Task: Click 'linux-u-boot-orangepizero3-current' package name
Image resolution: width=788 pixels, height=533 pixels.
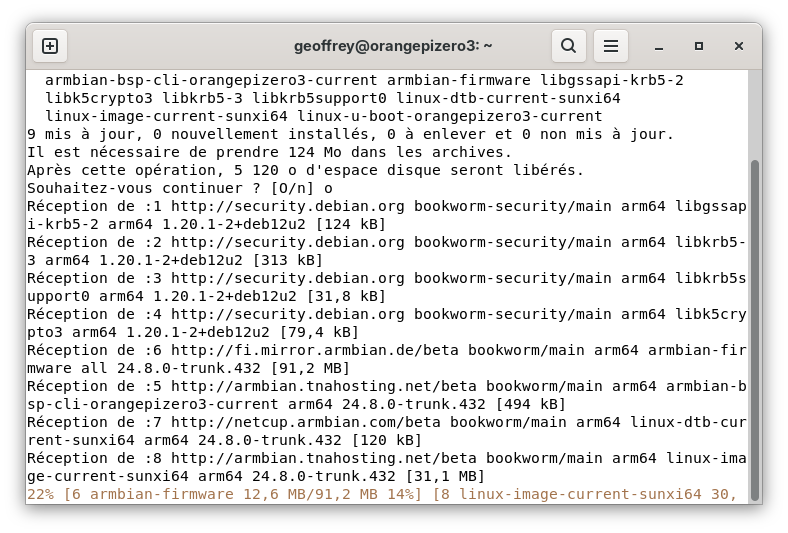Action: point(450,116)
